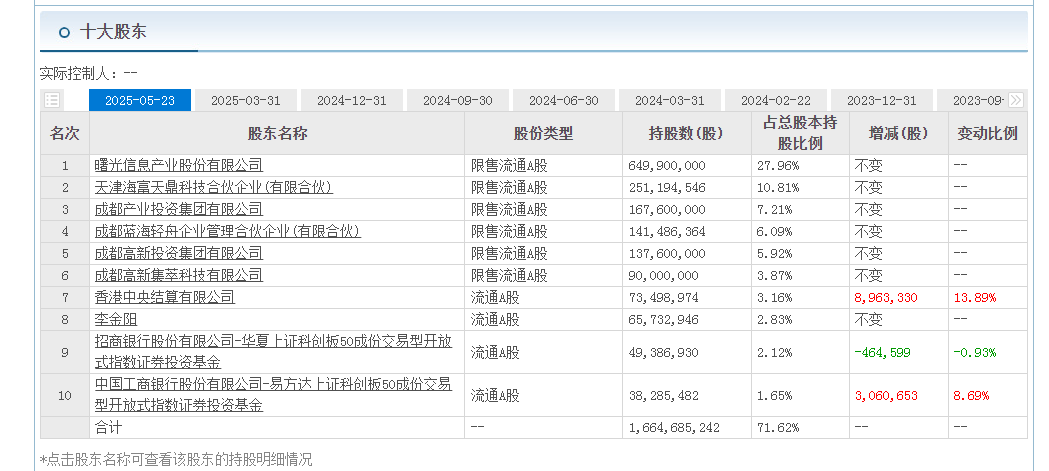Click the footnote about 点击股东名称
The image size is (1049, 471).
[x=176, y=459]
